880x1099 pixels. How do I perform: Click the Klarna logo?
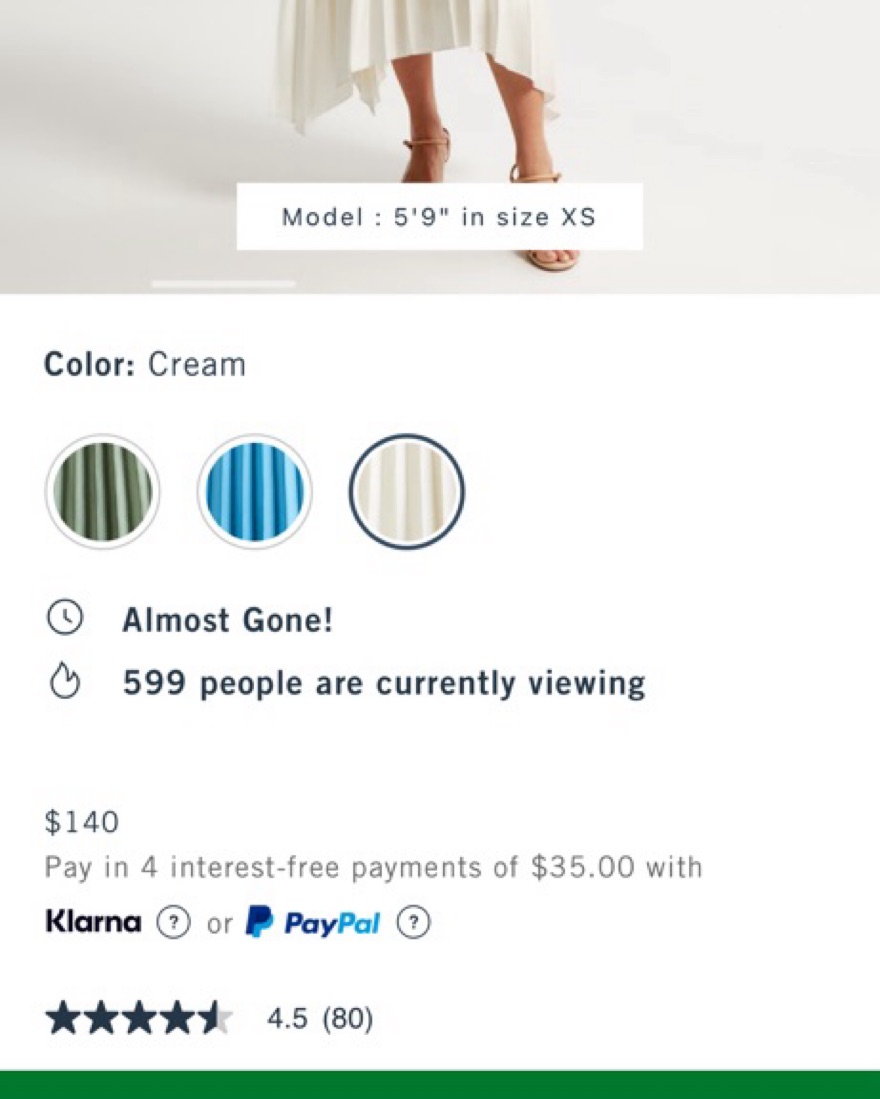tap(94, 922)
